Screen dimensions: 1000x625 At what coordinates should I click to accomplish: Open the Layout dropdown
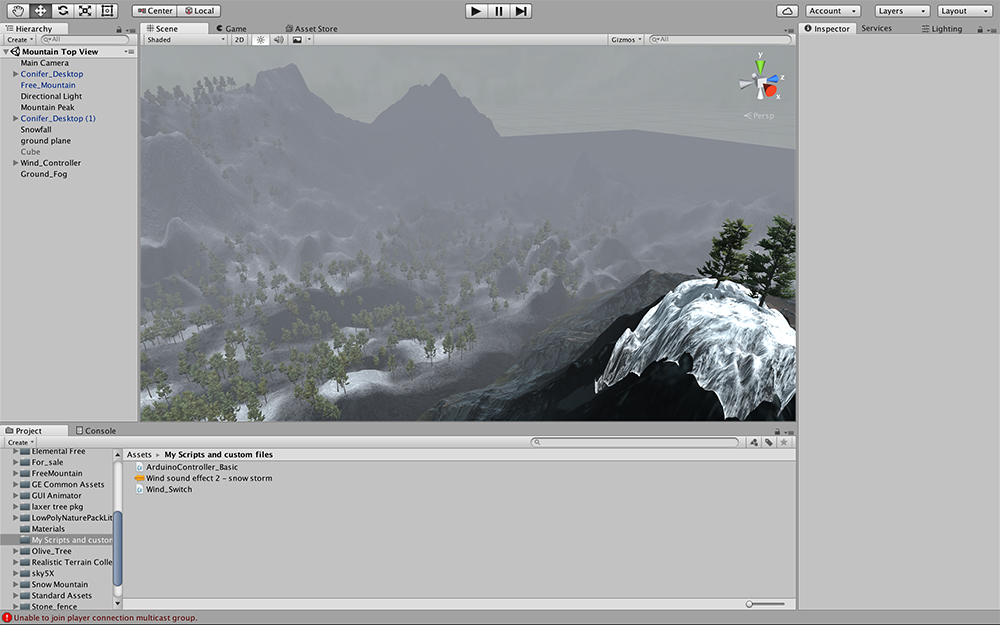tap(964, 11)
